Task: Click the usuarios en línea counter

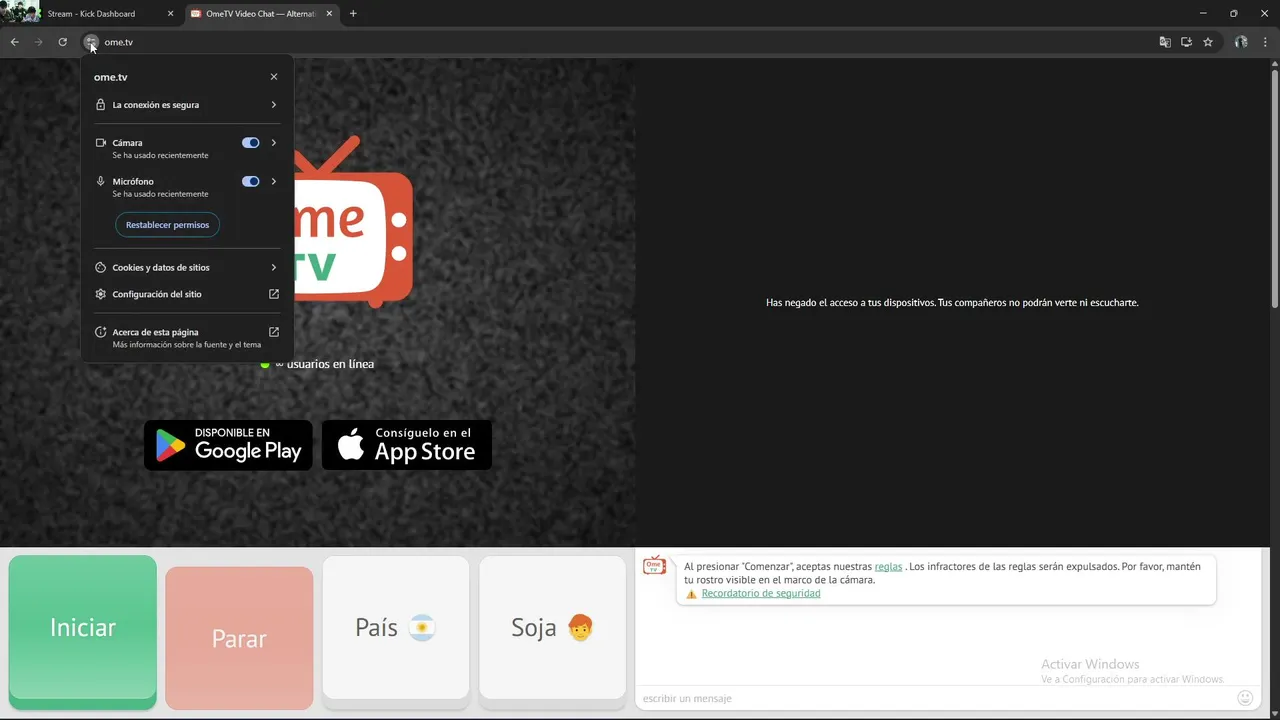Action: pos(317,364)
